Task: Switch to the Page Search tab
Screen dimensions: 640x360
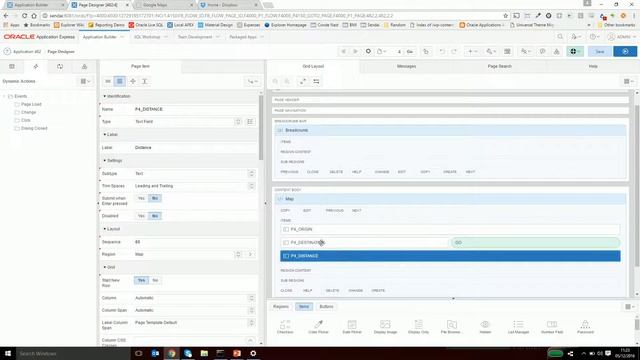Action: [x=499, y=66]
